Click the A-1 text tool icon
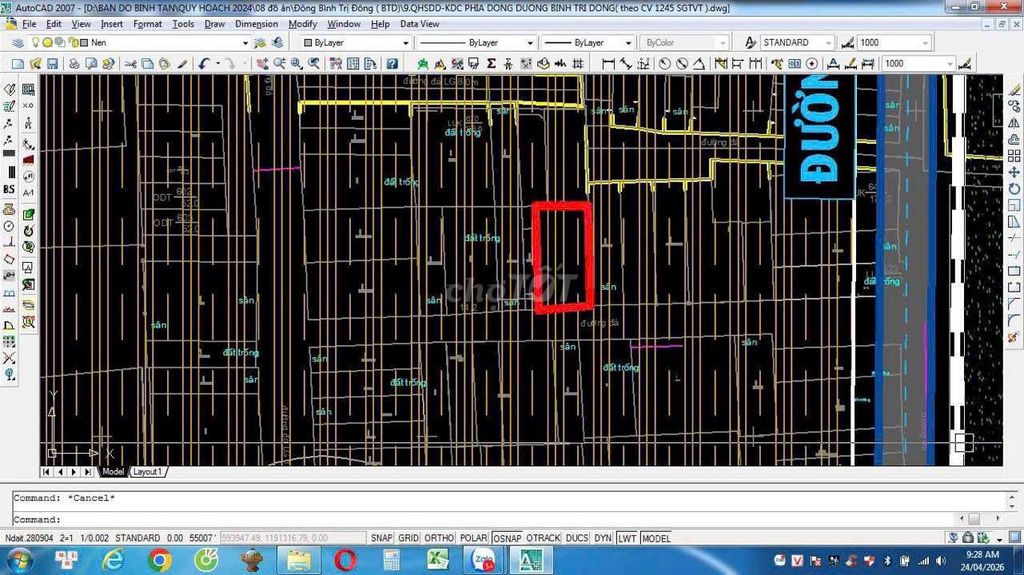The height and width of the screenshot is (575, 1024). 28,193
